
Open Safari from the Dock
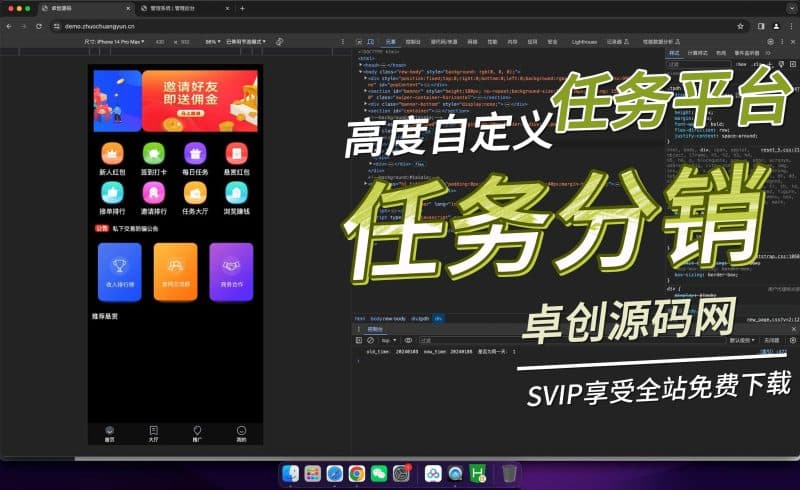coord(335,474)
